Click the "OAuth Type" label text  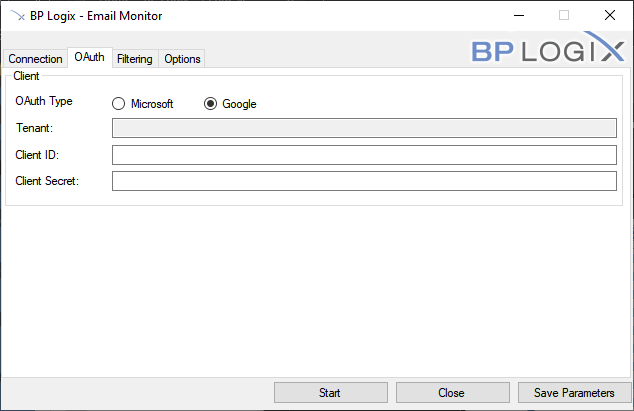pos(44,102)
